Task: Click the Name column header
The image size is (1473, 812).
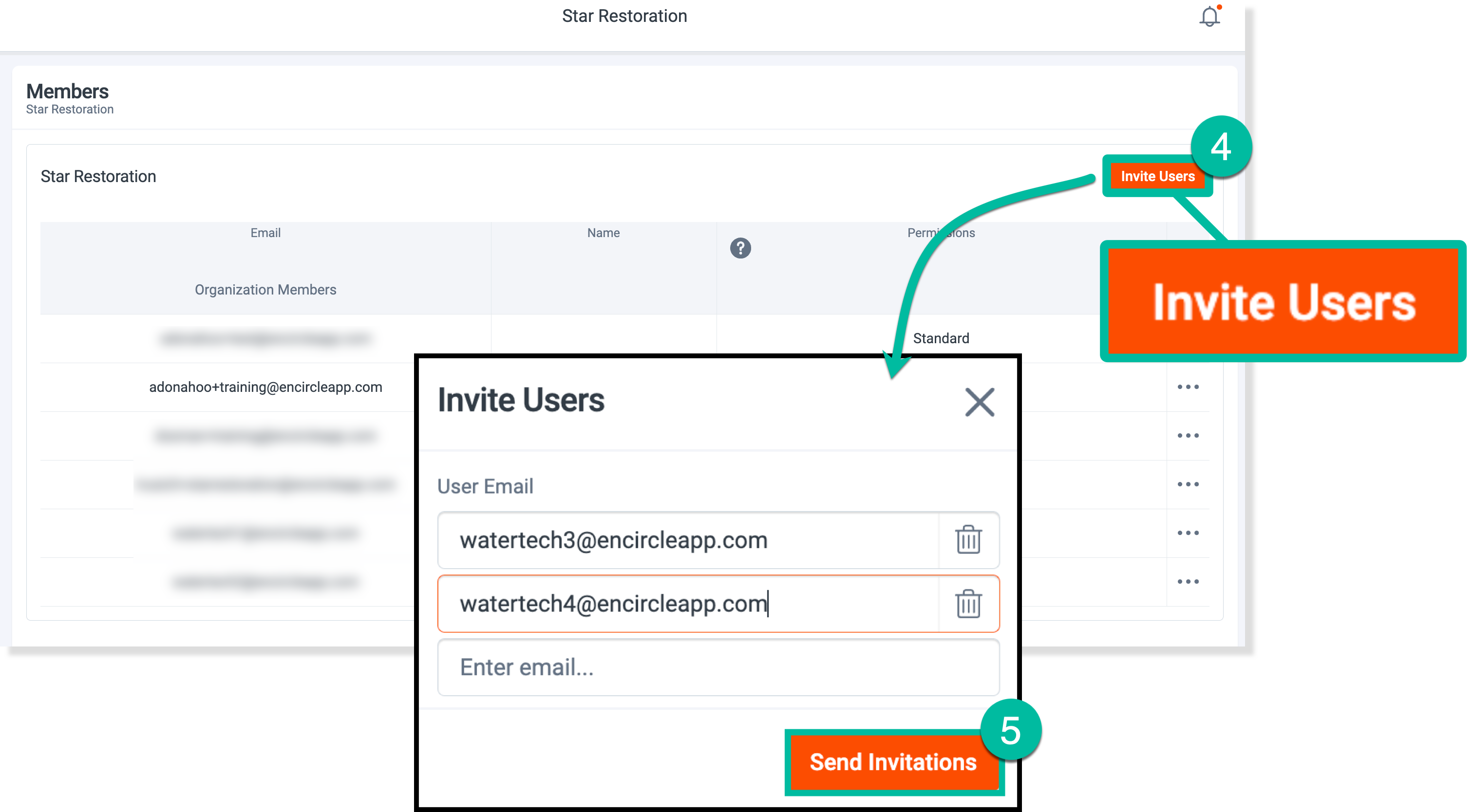Action: (x=603, y=233)
